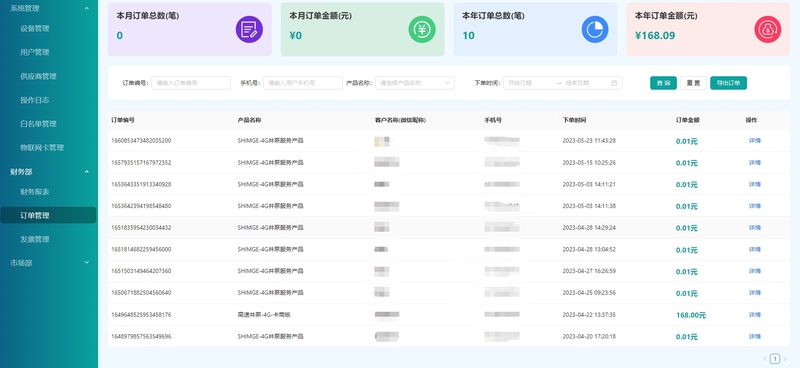This screenshot has height=368, width=800.
Task: Collapse the 系统管理 menu section
Action: 87,9
